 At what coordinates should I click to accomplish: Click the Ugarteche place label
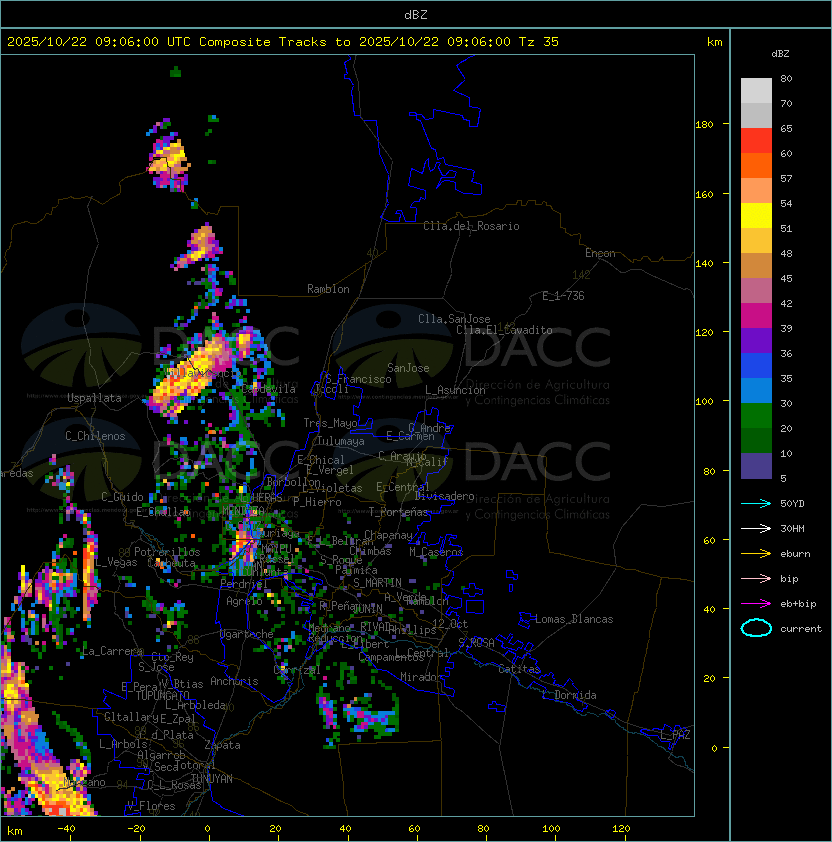pos(247,634)
